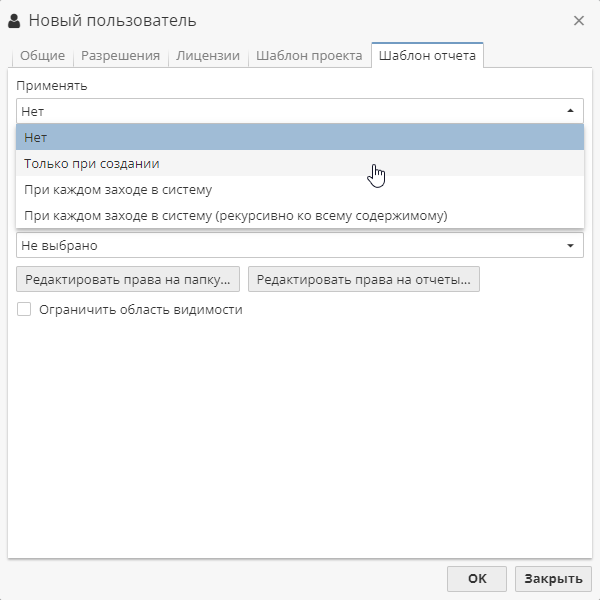Image resolution: width=600 pixels, height=600 pixels.
Task: Select Только при создании option
Action: point(300,163)
